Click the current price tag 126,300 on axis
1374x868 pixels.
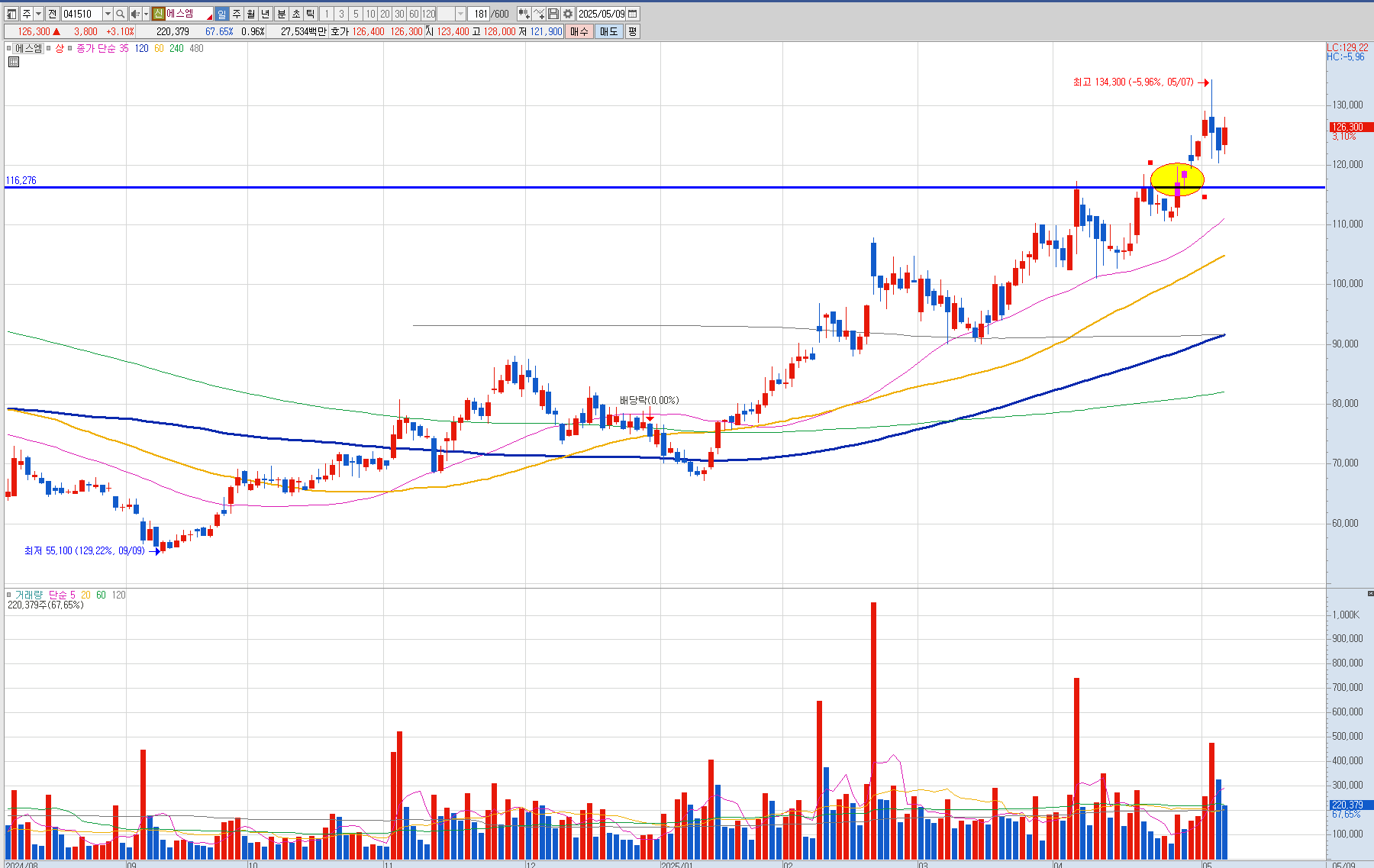1351,127
